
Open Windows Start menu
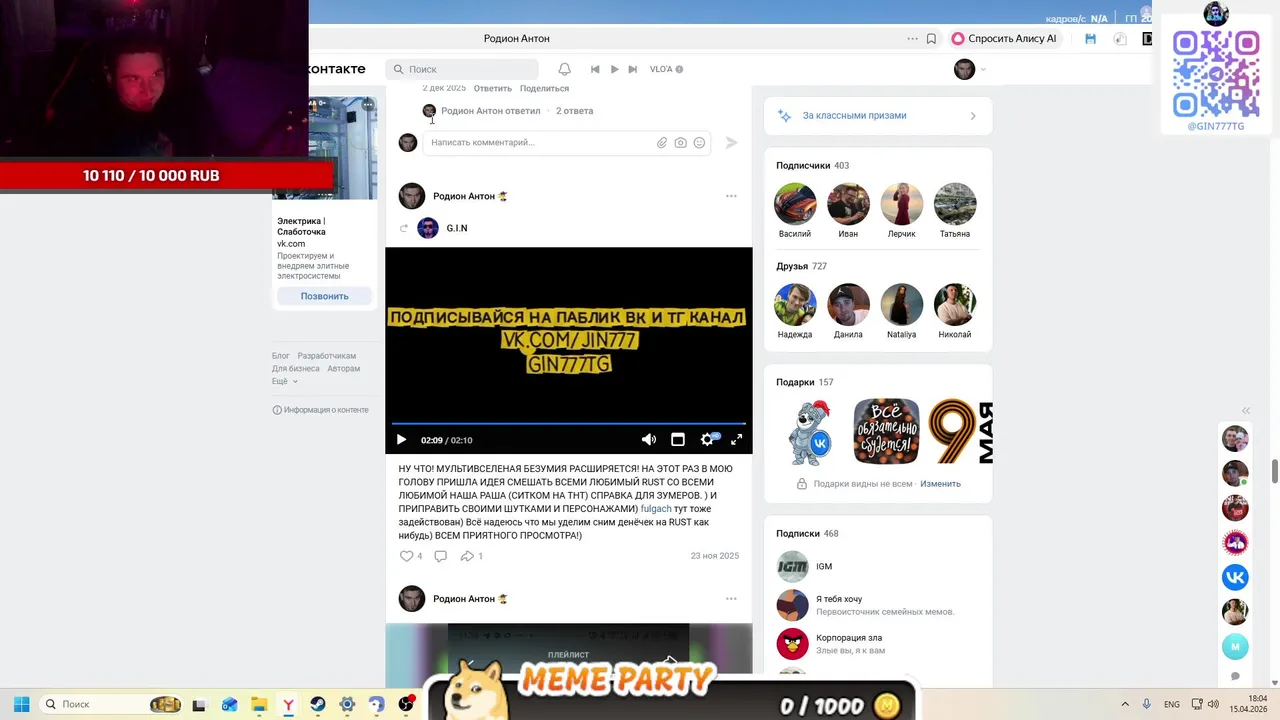[x=21, y=704]
